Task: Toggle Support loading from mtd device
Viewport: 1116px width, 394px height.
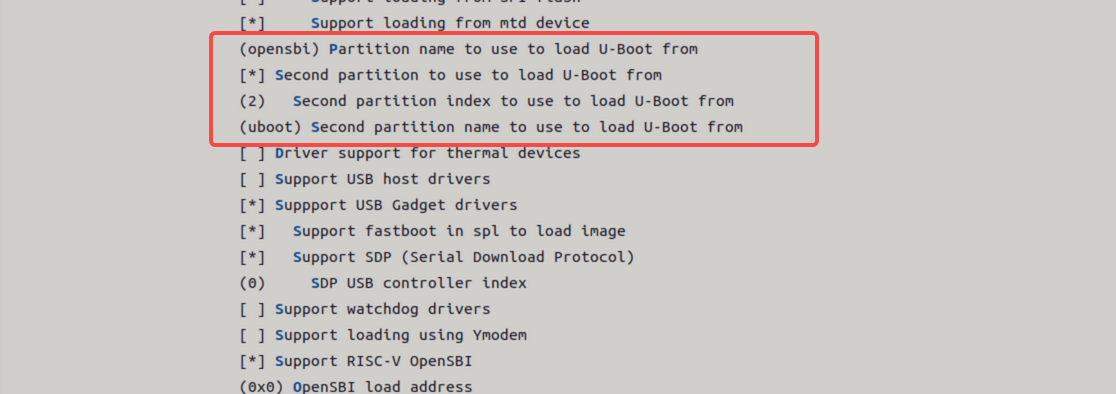Action: (414, 23)
